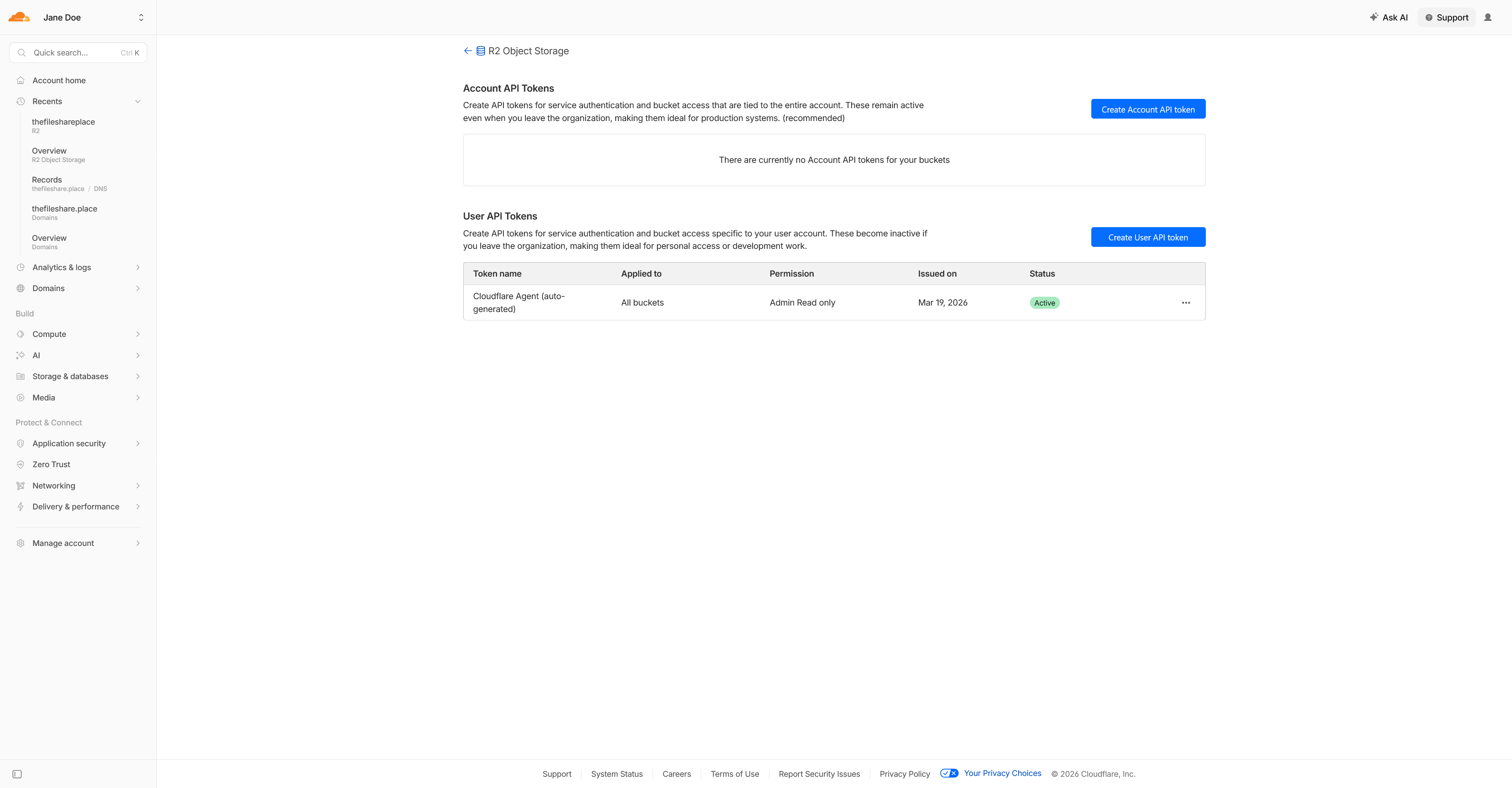The height and width of the screenshot is (788, 1512).
Task: Open the footer Support link
Action: (557, 774)
